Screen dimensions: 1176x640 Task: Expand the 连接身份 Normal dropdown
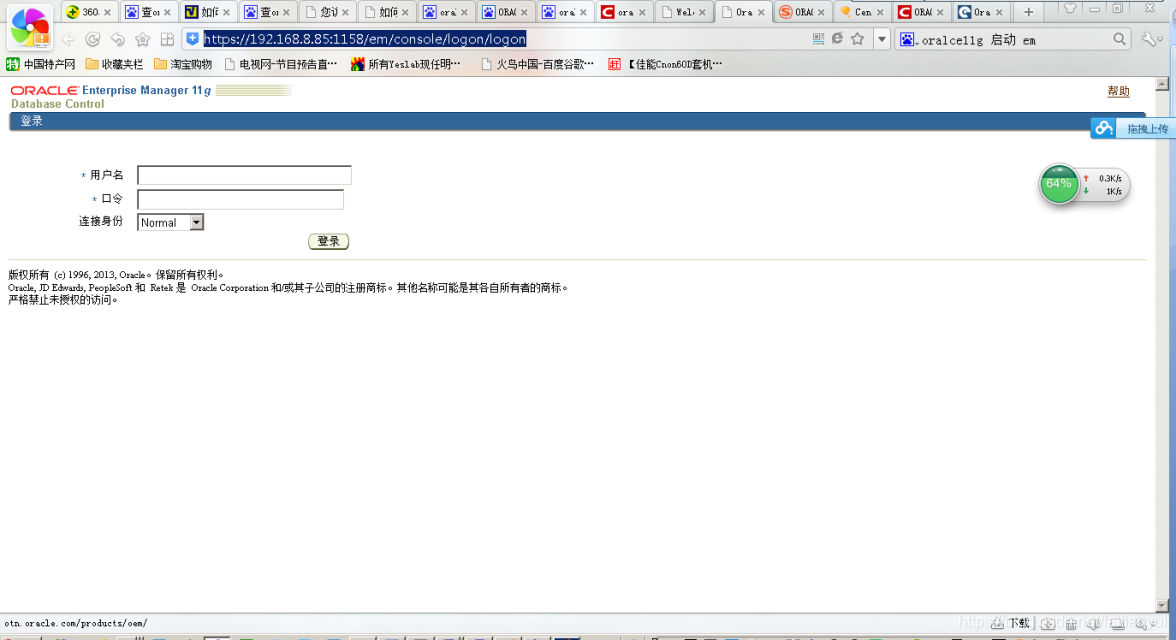170,222
